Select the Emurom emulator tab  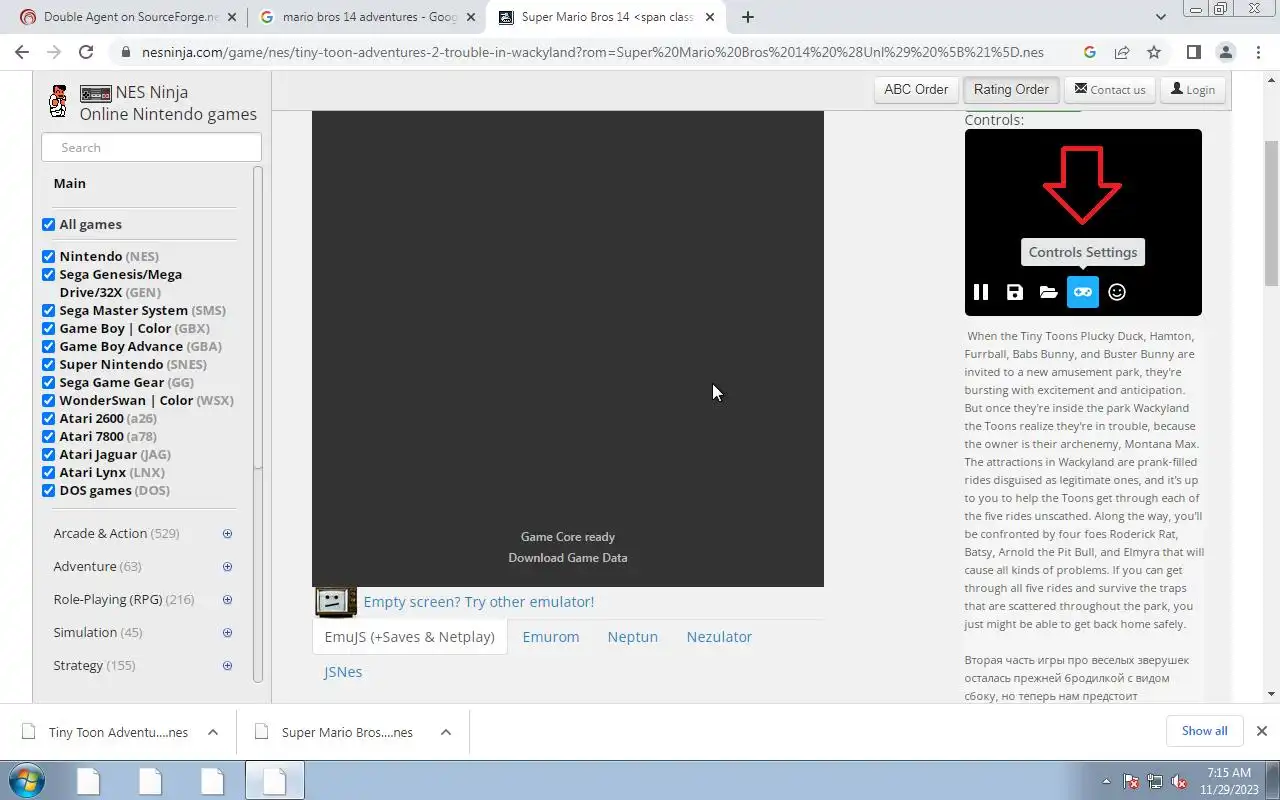click(x=551, y=637)
